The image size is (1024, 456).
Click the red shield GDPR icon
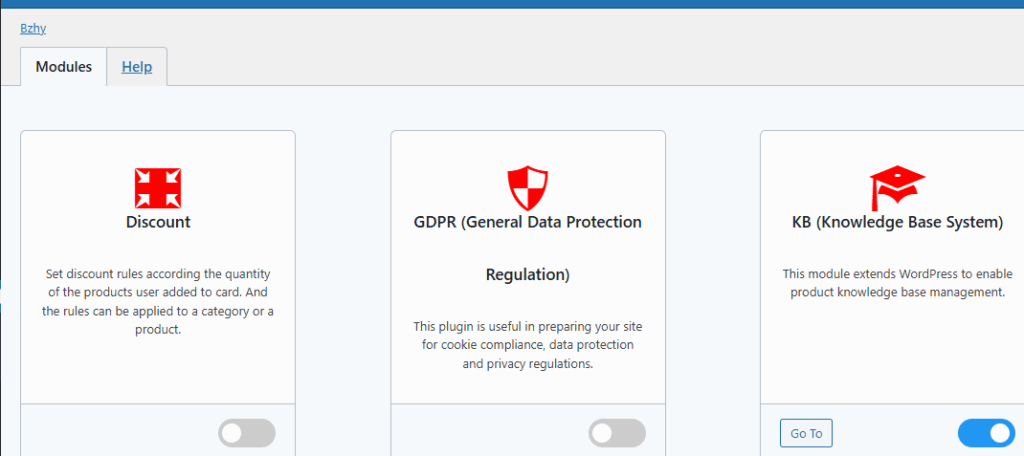(x=528, y=188)
